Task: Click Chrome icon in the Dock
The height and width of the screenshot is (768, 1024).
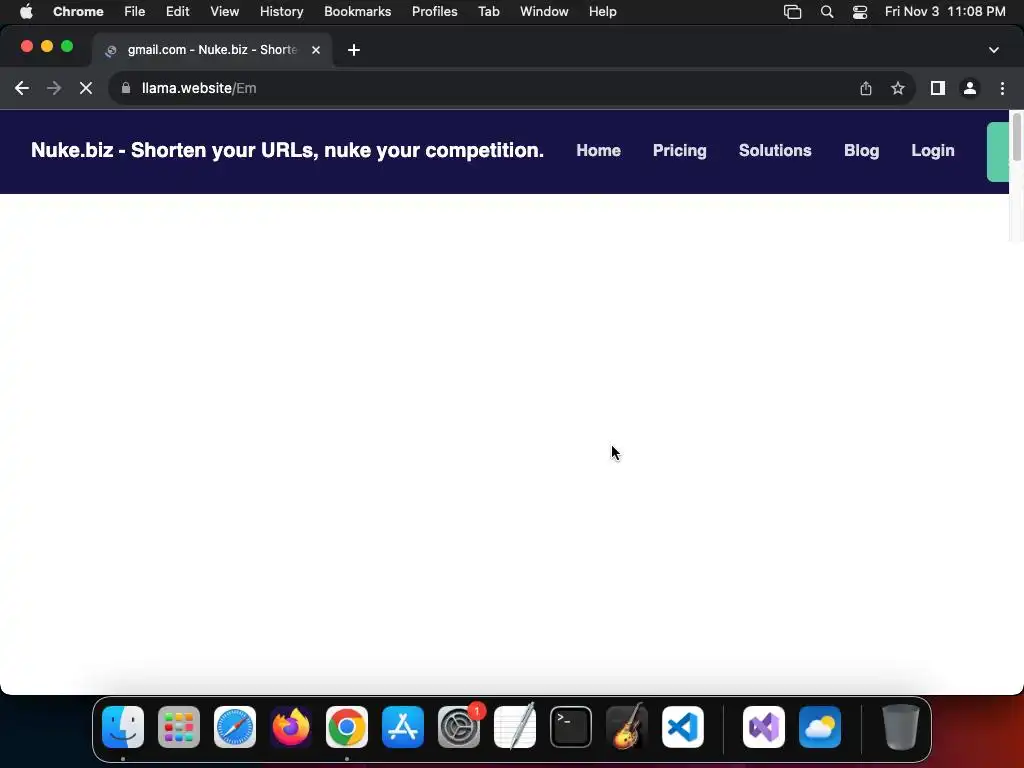Action: coord(347,727)
